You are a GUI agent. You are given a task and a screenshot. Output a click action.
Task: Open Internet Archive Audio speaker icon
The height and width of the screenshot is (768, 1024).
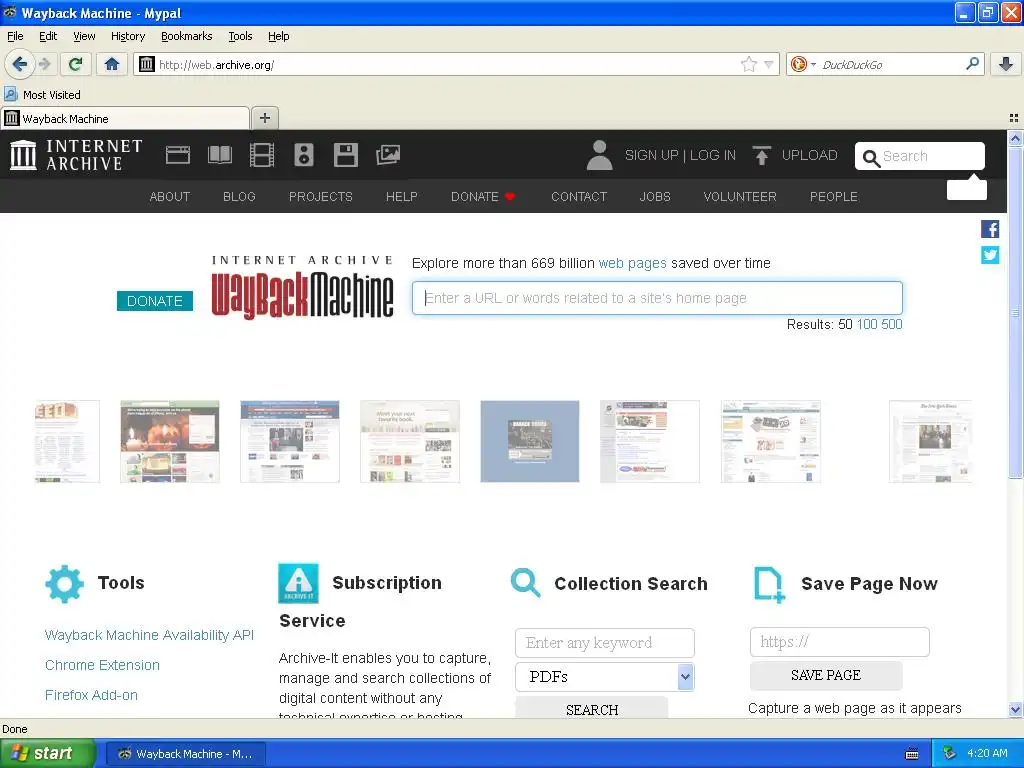(304, 155)
